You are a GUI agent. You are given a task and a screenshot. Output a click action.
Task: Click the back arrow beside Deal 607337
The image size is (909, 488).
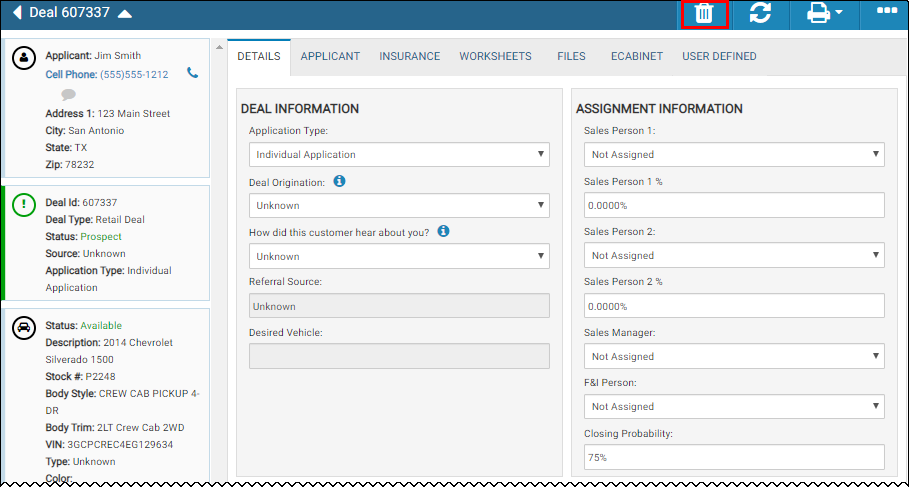pos(17,12)
